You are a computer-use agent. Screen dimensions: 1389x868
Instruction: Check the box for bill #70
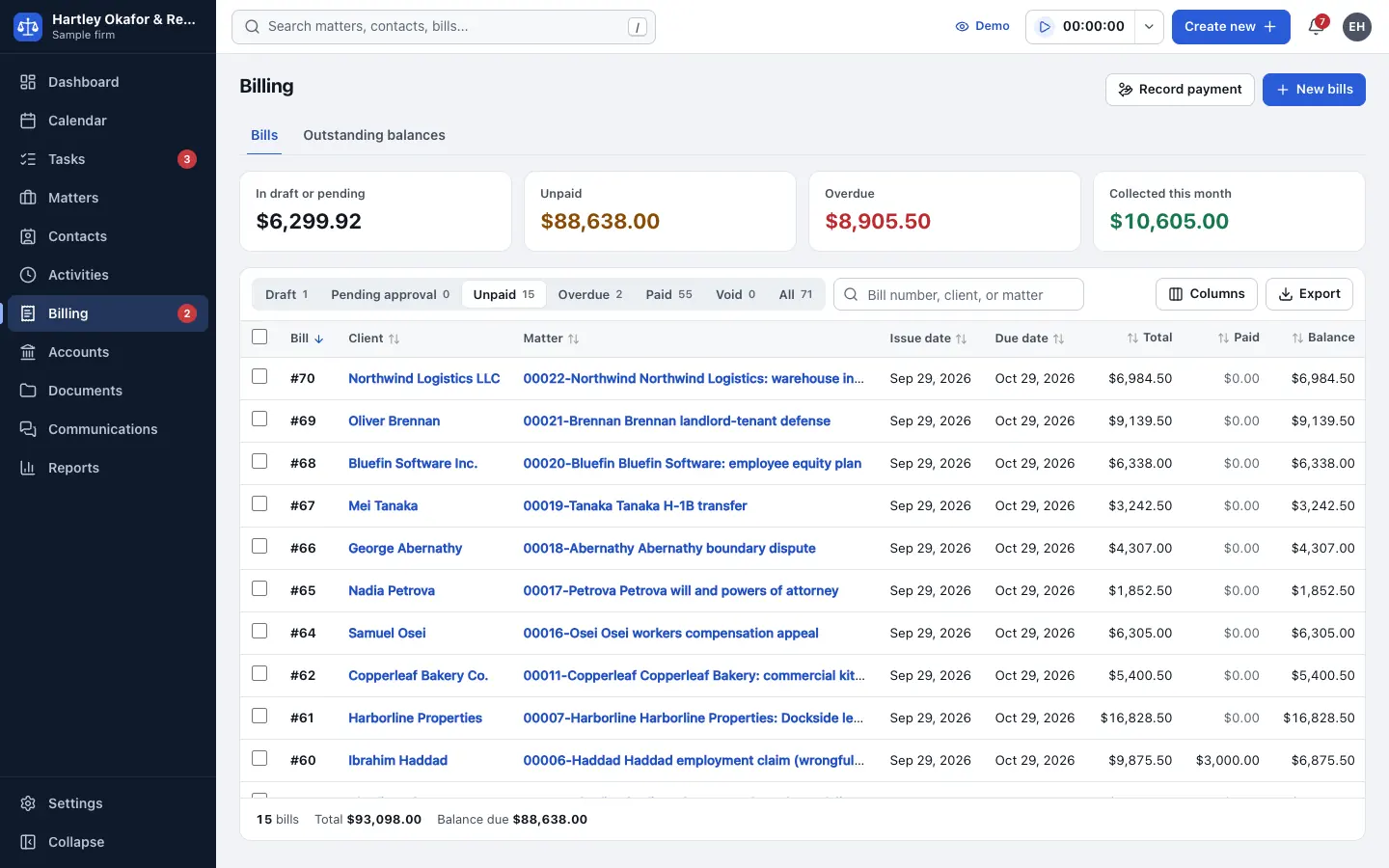(259, 376)
